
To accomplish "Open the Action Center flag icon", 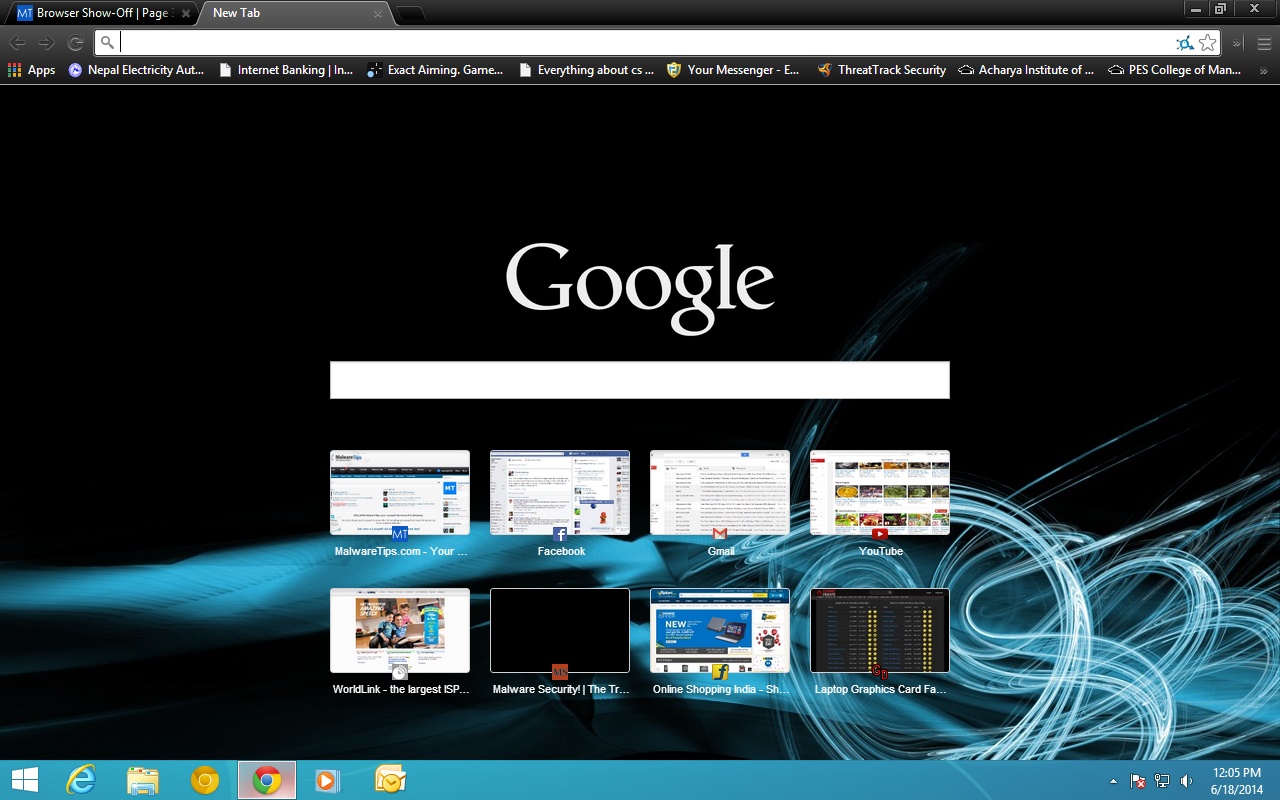I will click(1138, 781).
